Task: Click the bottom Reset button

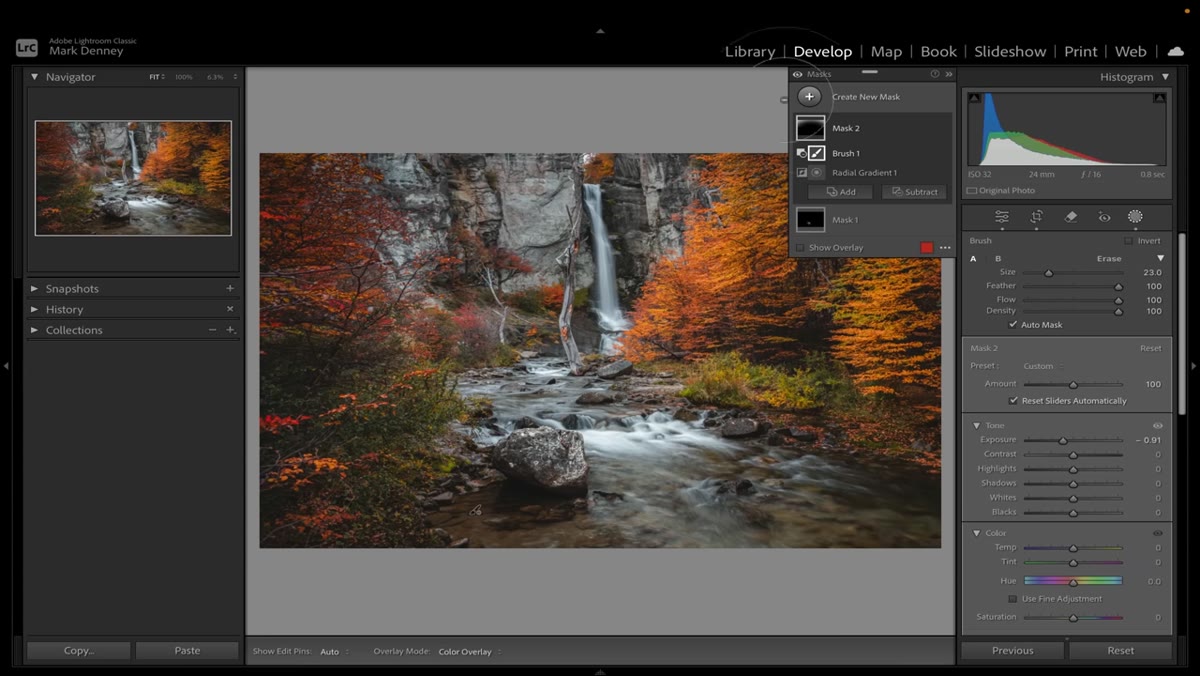Action: pos(1120,650)
